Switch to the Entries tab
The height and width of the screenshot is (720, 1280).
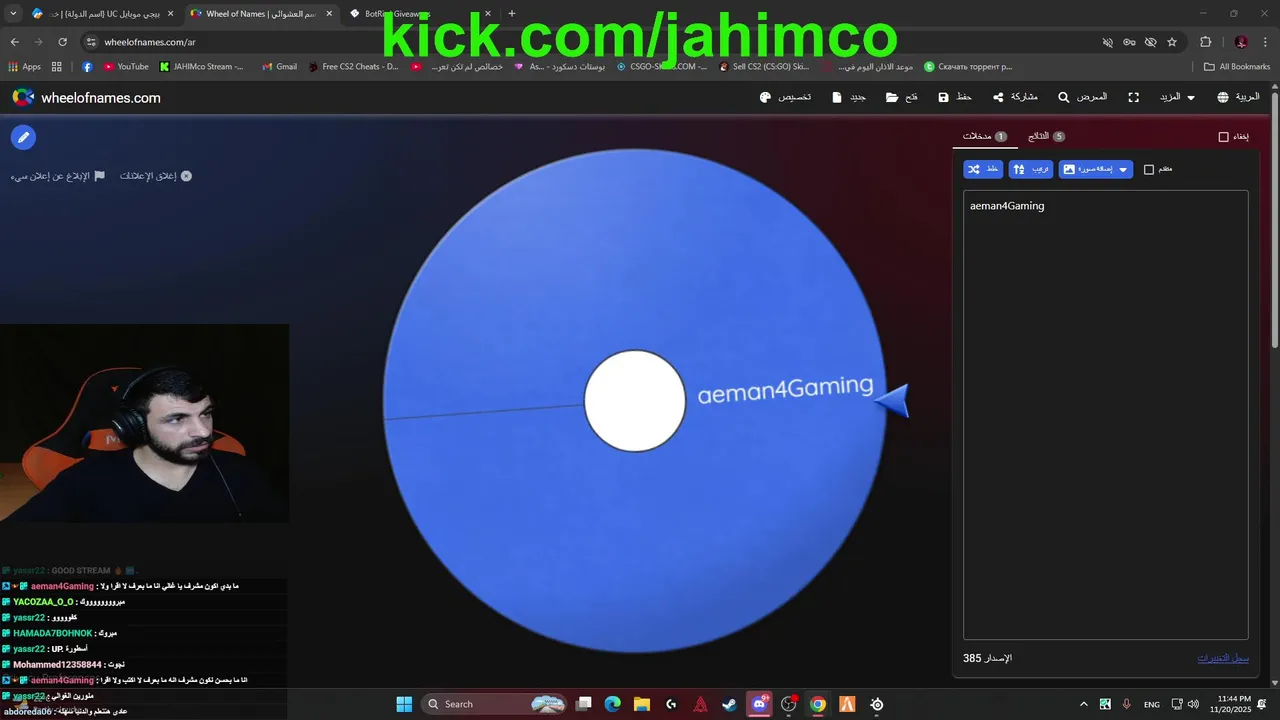click(x=985, y=136)
